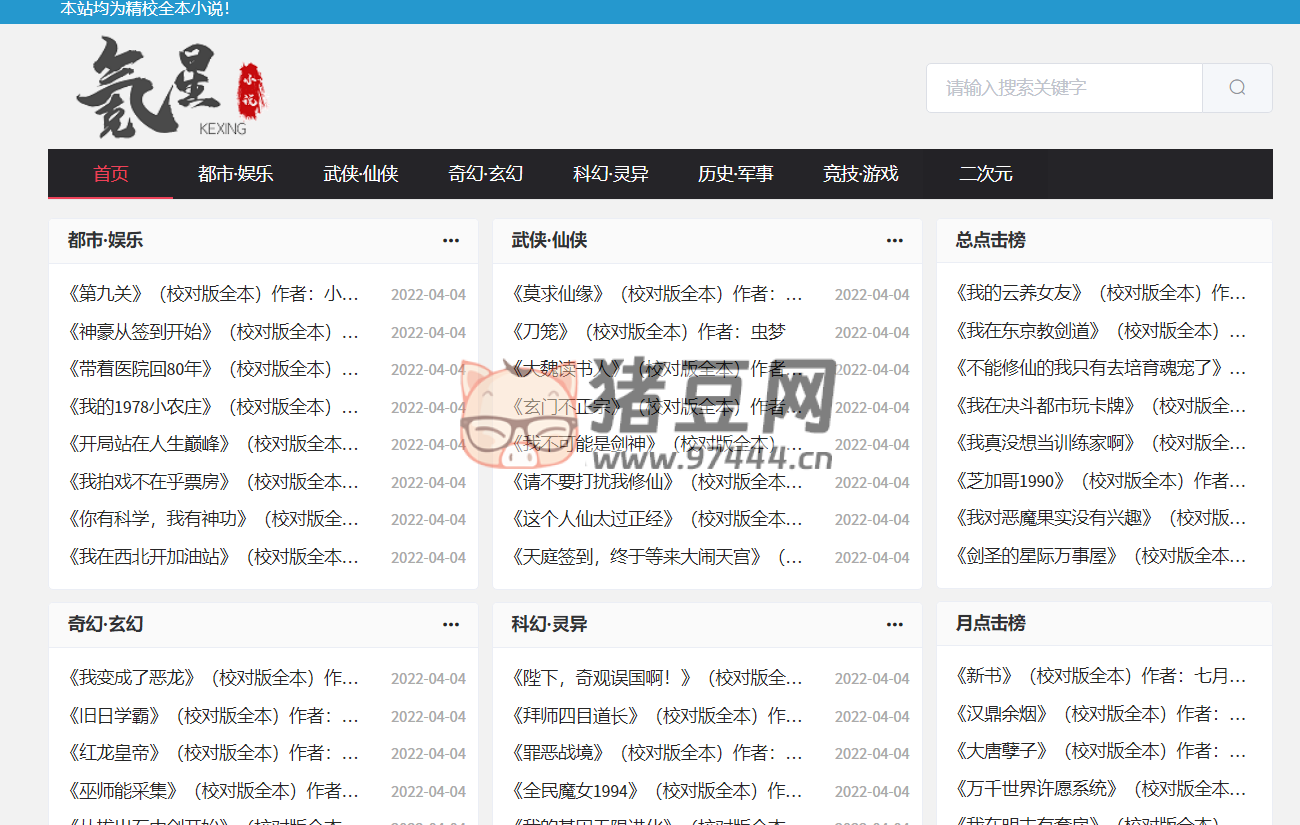Open the 历史·军事 category in navigation bar
Screen dimensions: 1300x825
click(x=736, y=173)
